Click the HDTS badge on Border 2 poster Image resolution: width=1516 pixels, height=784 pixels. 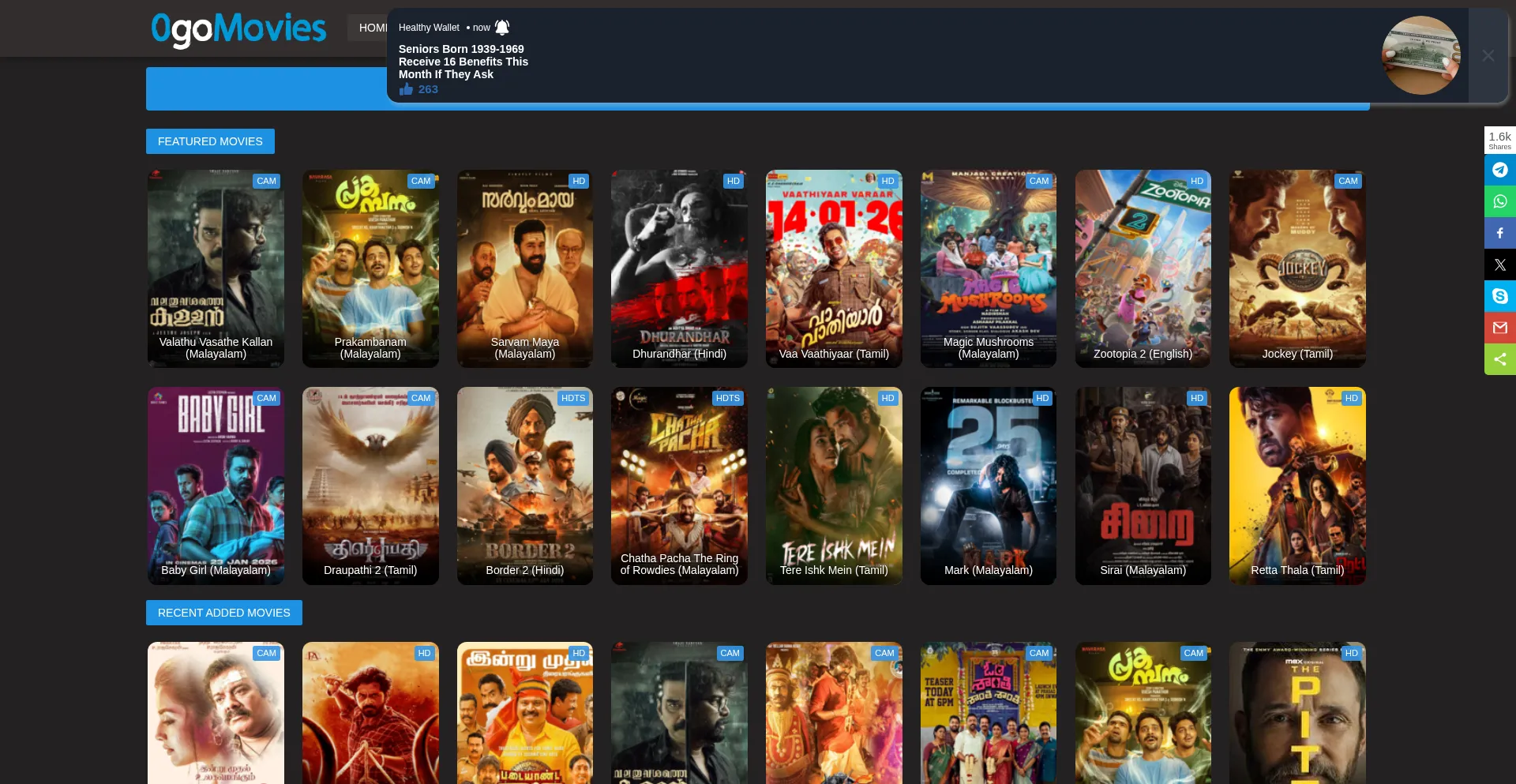click(573, 398)
